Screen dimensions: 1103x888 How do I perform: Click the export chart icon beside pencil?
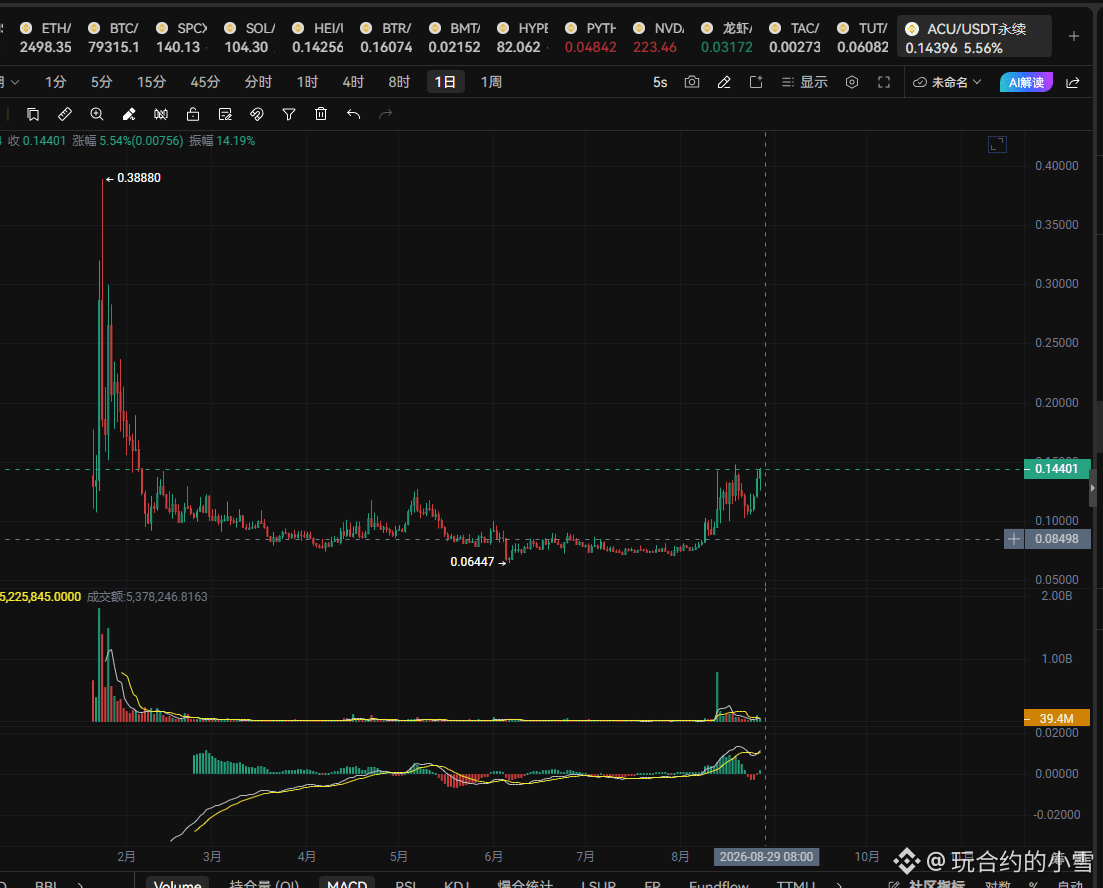coord(756,82)
